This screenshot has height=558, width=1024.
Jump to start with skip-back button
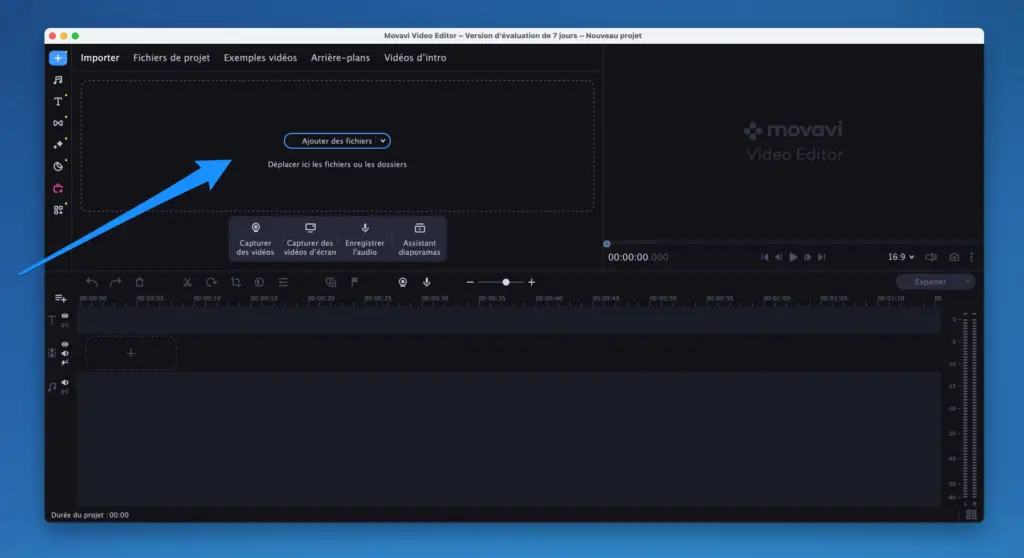(x=764, y=257)
